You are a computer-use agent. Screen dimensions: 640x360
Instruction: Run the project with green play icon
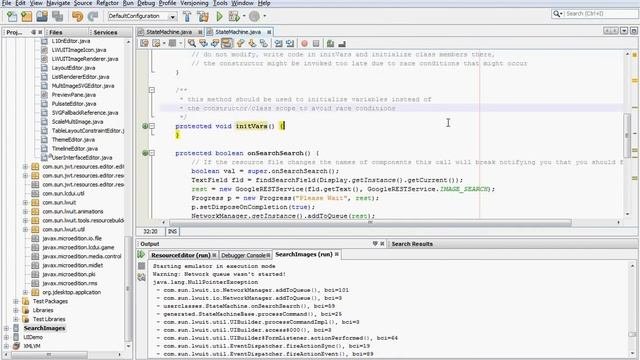(x=219, y=16)
